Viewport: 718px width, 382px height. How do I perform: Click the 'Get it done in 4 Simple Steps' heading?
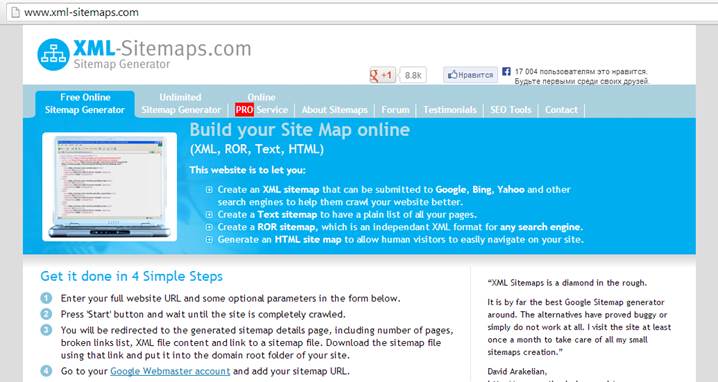[x=131, y=276]
